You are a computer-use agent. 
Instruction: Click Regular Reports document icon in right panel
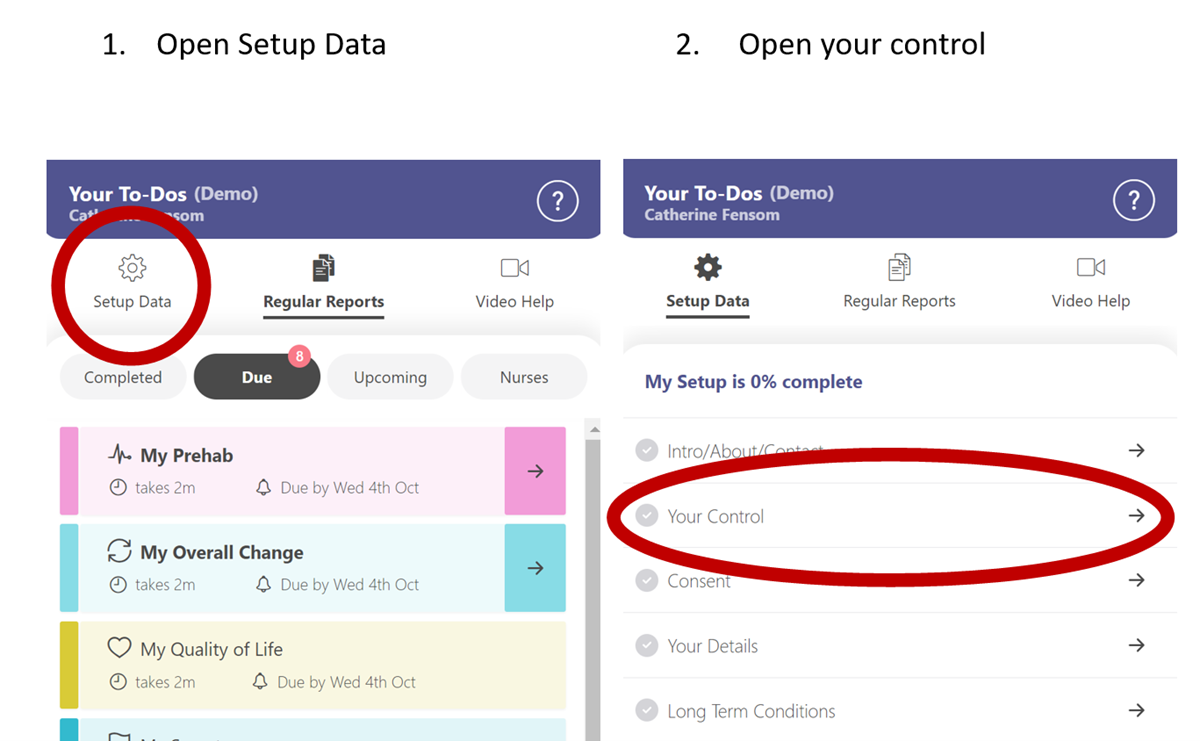click(899, 268)
